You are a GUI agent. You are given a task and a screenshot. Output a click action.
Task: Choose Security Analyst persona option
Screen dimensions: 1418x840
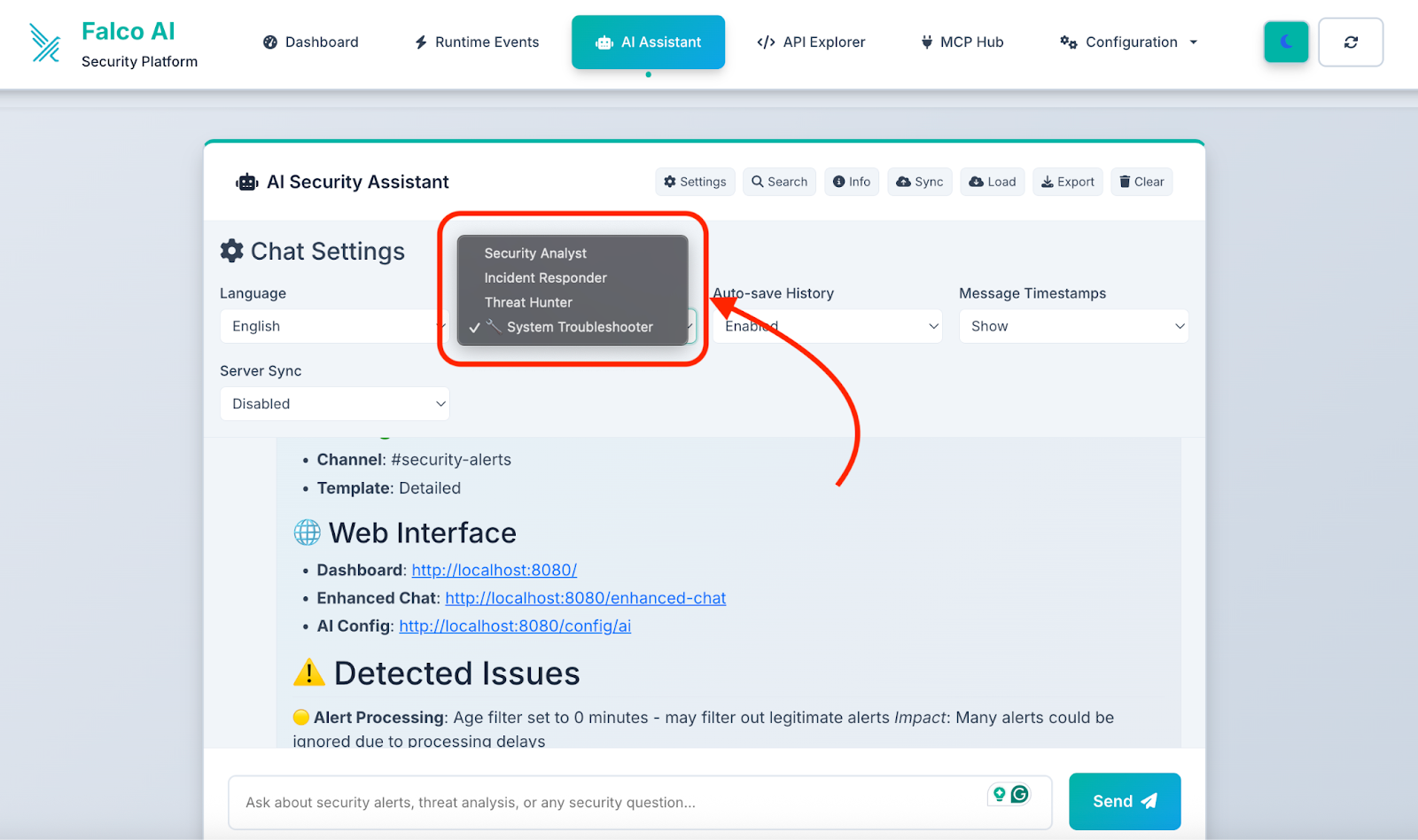coord(573,253)
